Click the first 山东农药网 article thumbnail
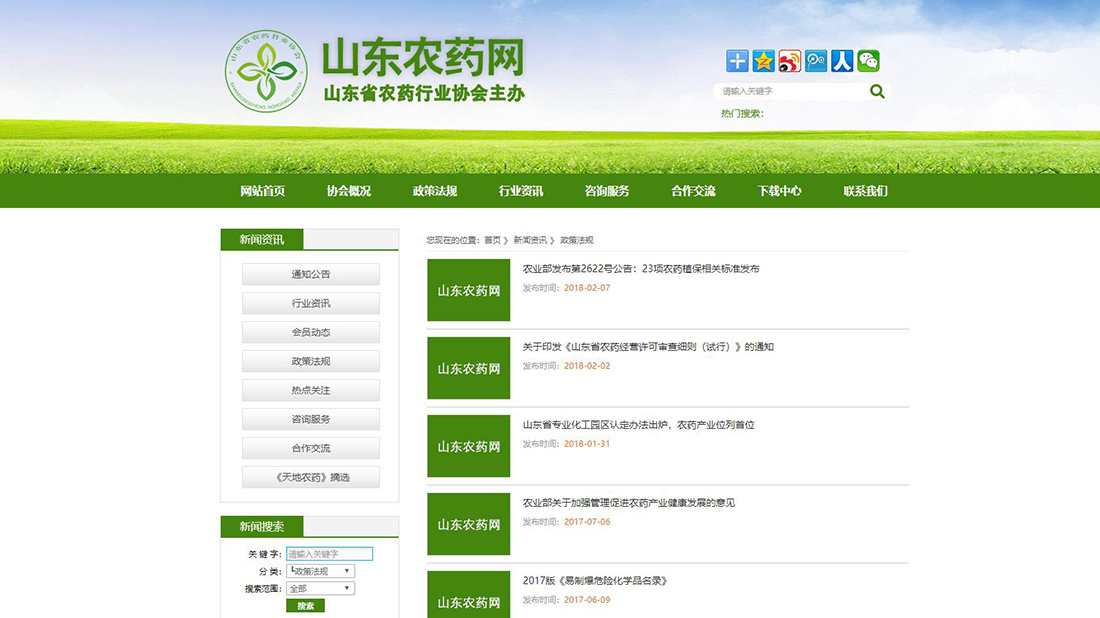1100x618 pixels. click(468, 290)
